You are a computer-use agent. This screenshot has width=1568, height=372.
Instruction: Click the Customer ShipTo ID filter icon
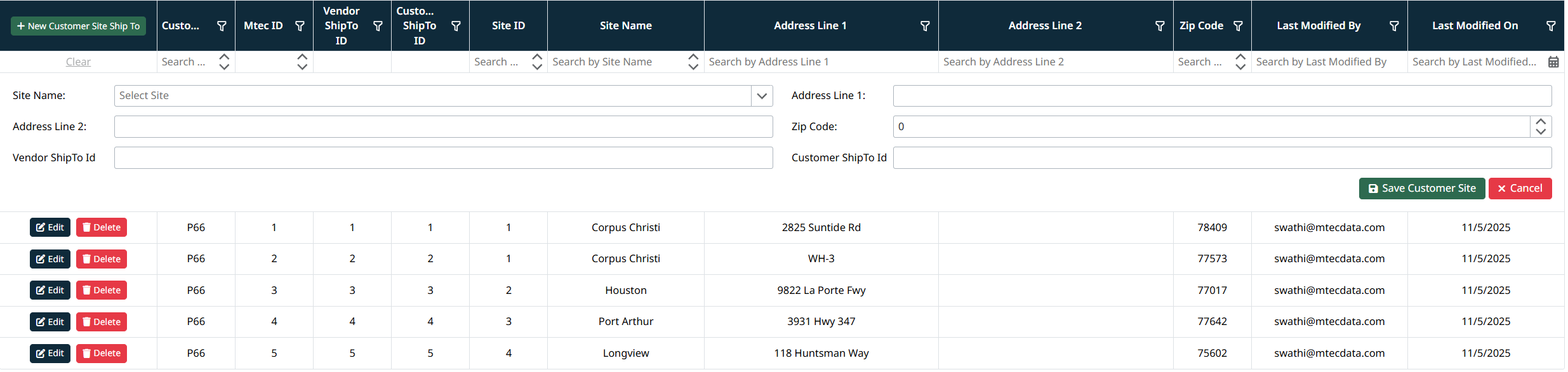pos(456,26)
